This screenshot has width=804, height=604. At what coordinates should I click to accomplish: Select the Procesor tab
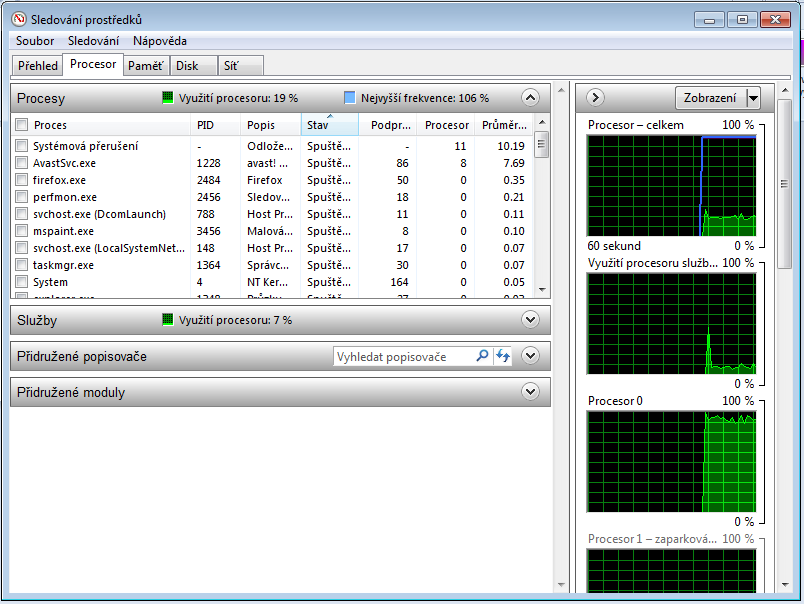[x=93, y=64]
